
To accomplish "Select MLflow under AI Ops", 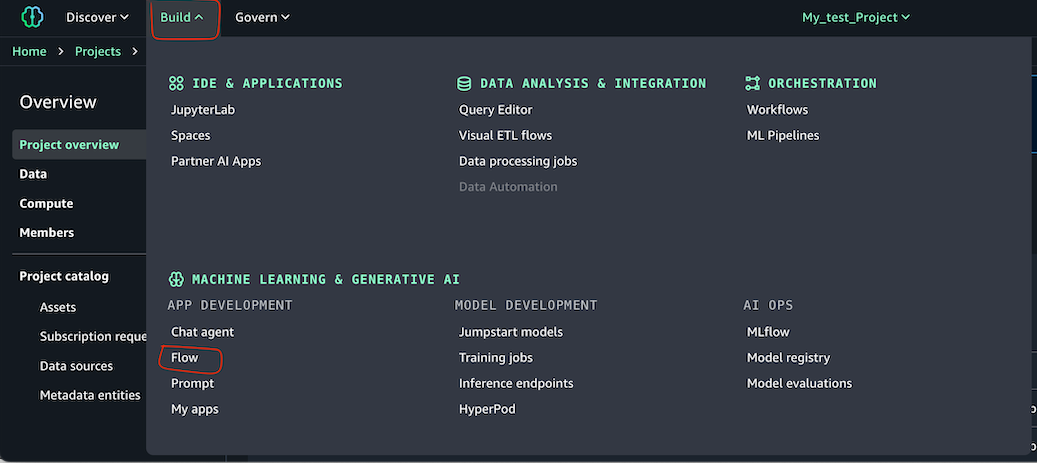I will tap(768, 332).
